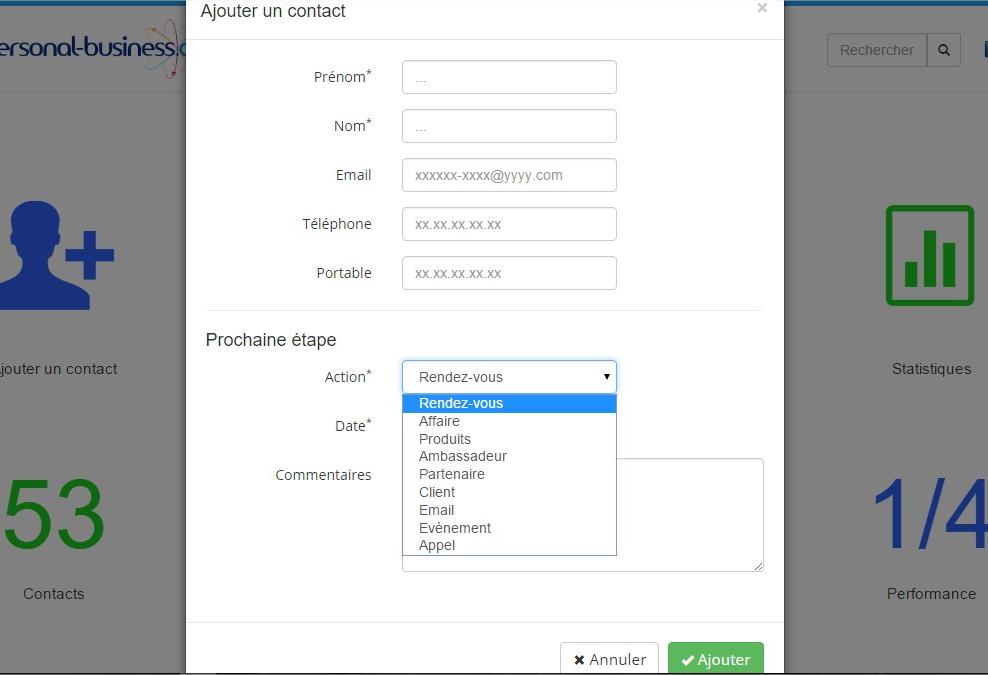Click the Rechercher search box
Screen dimensions: 988x675
[876, 50]
